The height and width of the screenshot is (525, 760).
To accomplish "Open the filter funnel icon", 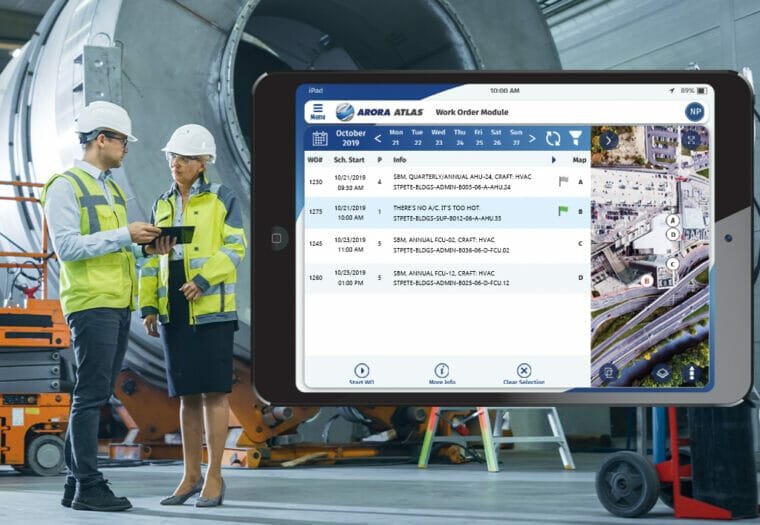I will (x=575, y=138).
